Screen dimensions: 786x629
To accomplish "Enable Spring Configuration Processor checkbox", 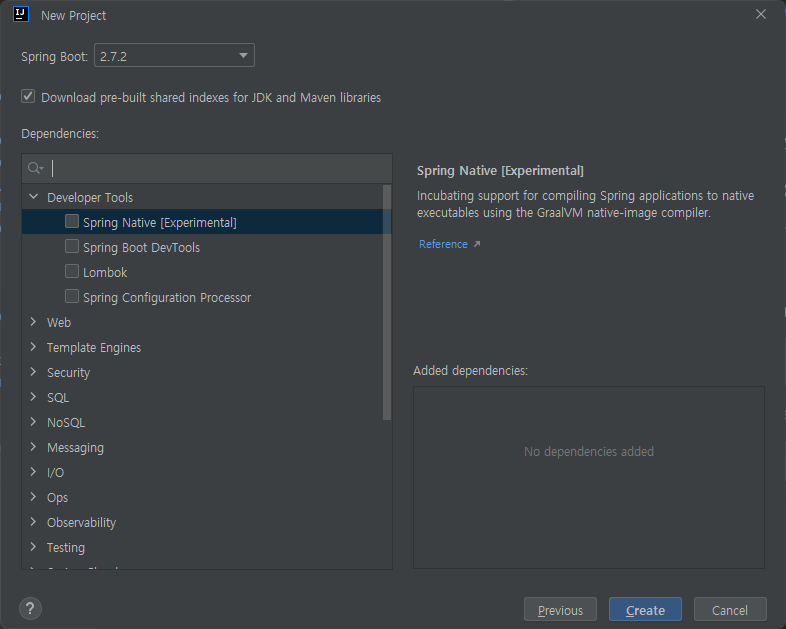I will (72, 296).
